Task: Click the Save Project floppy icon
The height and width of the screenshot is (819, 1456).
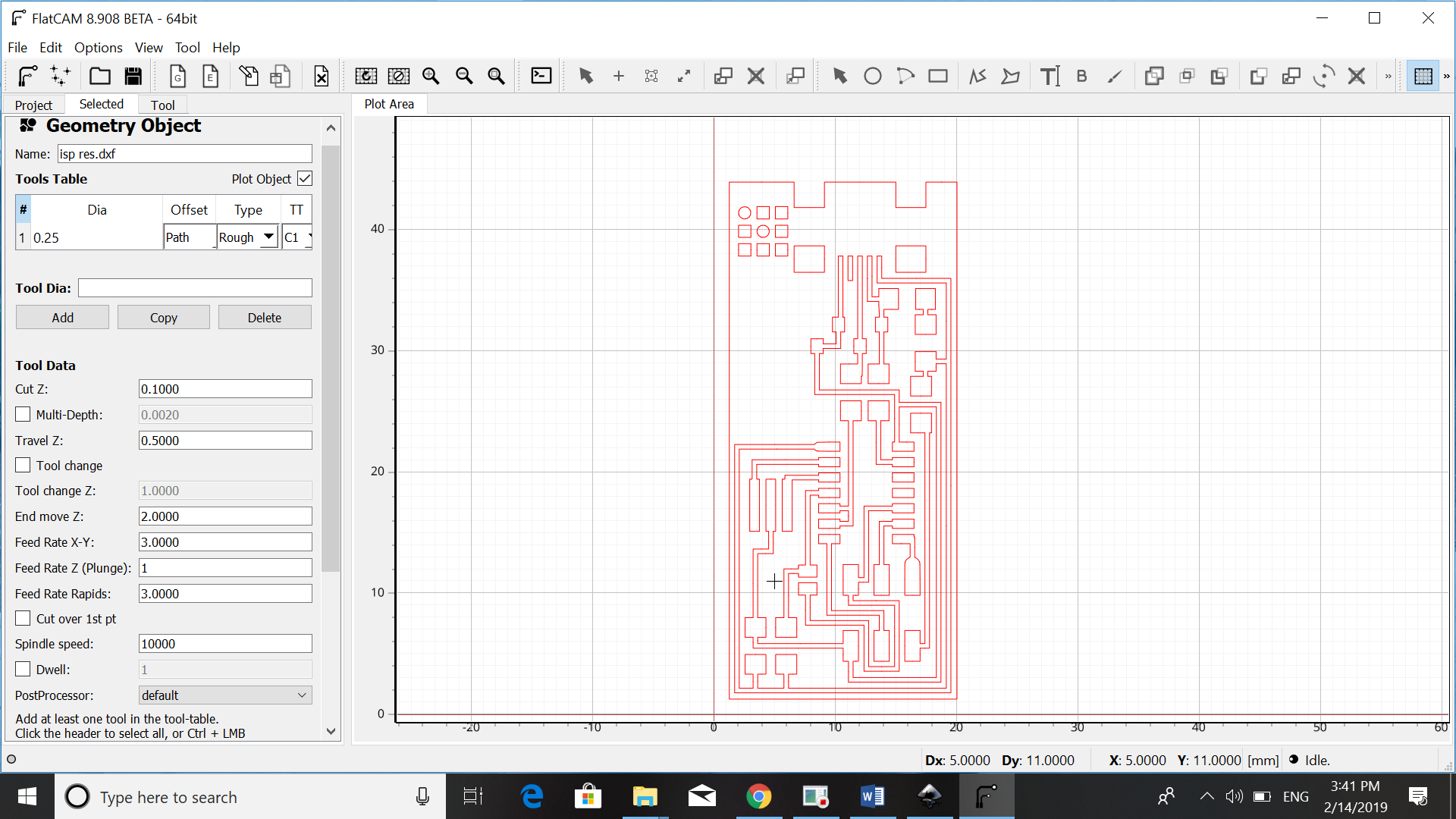Action: [x=133, y=76]
